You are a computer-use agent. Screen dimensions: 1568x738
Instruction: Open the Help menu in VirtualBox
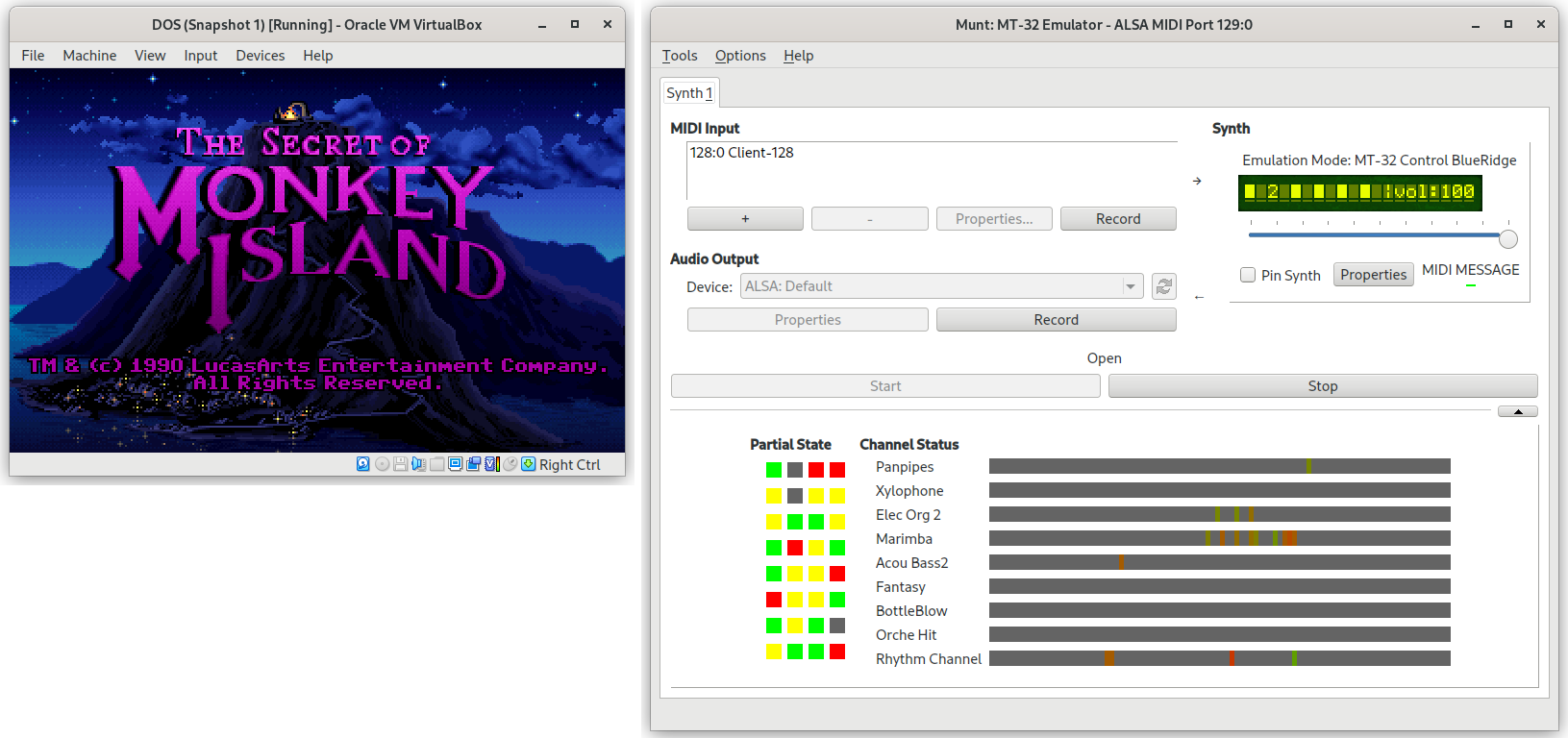pos(318,56)
